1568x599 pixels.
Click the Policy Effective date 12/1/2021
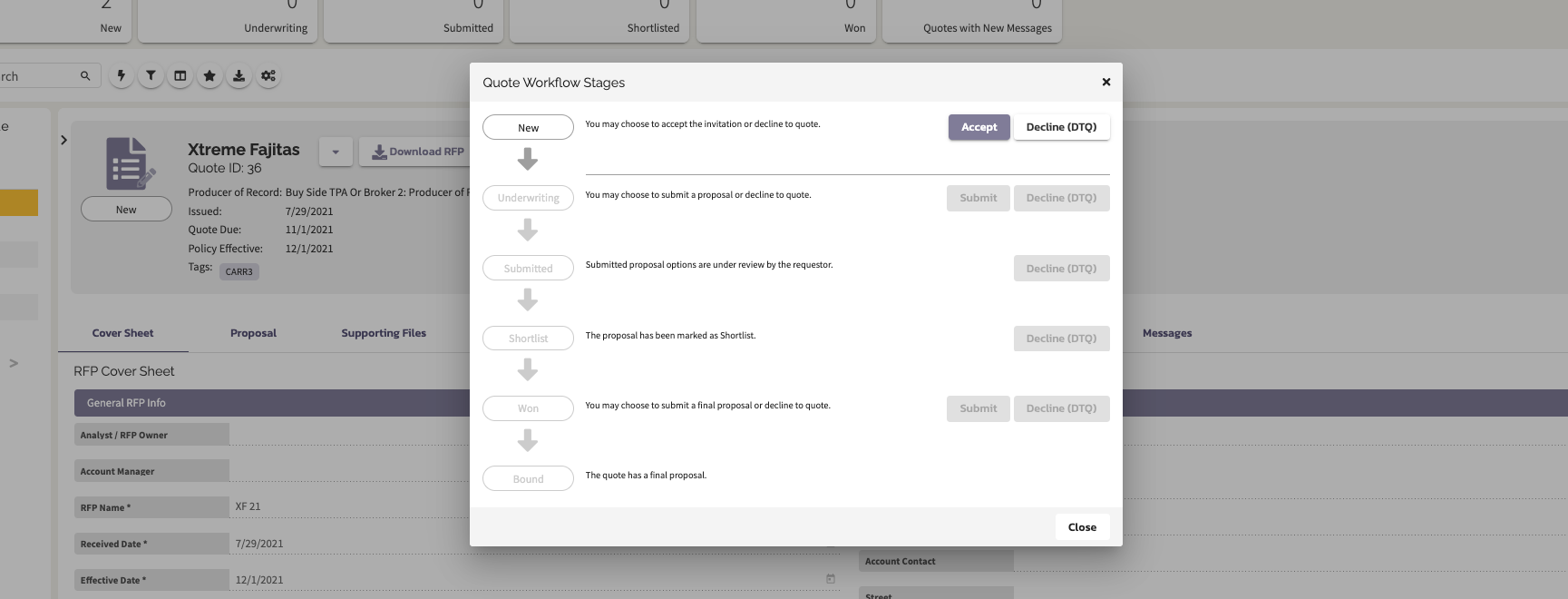click(x=309, y=249)
